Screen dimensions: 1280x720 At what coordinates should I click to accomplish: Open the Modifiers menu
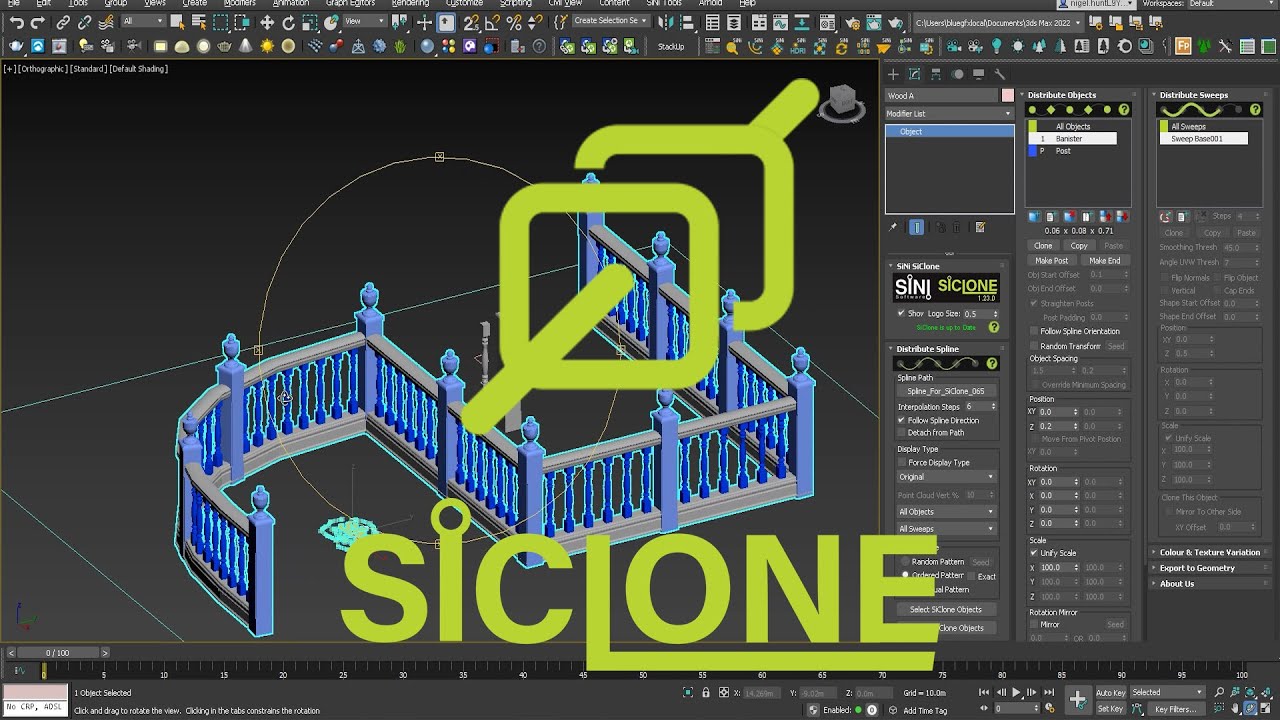(x=239, y=3)
